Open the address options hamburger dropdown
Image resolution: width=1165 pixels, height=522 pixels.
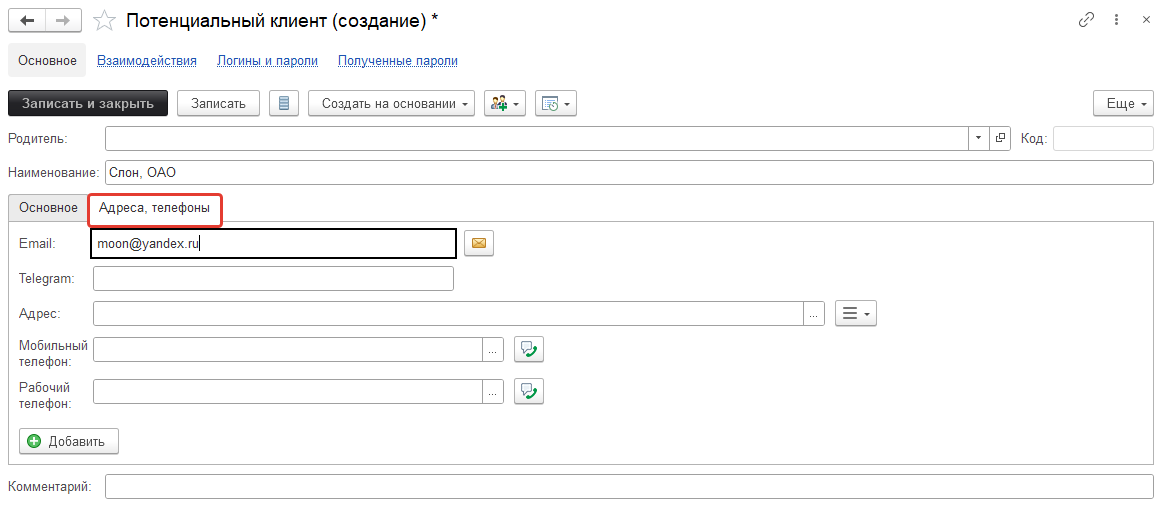coord(855,314)
